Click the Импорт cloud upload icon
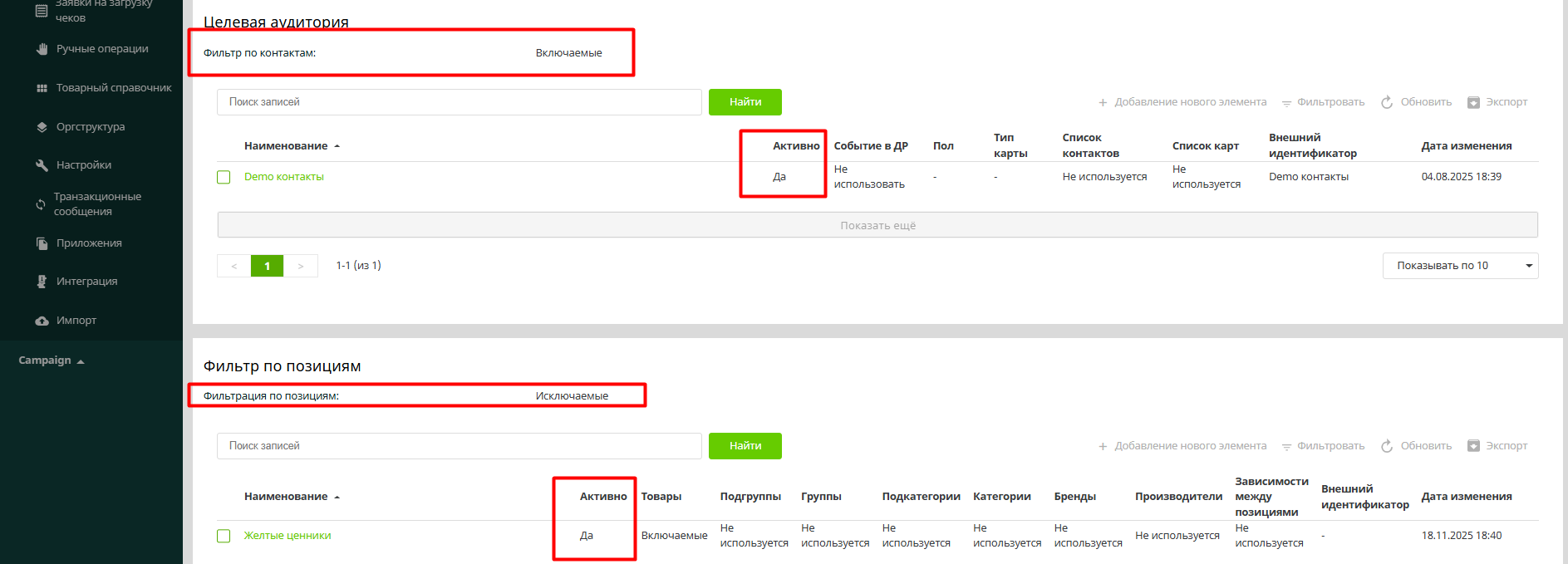Screen dimensions: 1568x564 (x=42, y=321)
